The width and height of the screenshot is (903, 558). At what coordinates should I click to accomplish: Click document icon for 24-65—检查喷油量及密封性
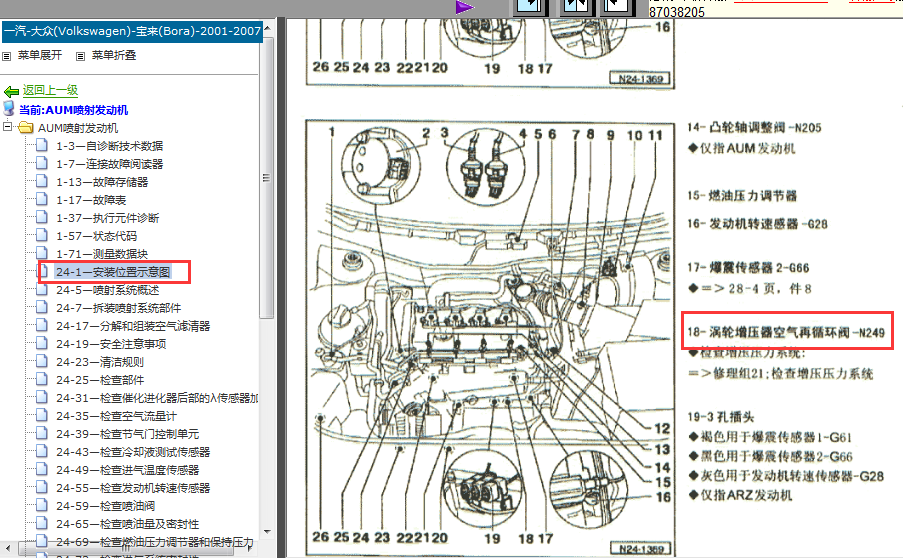click(x=41, y=523)
